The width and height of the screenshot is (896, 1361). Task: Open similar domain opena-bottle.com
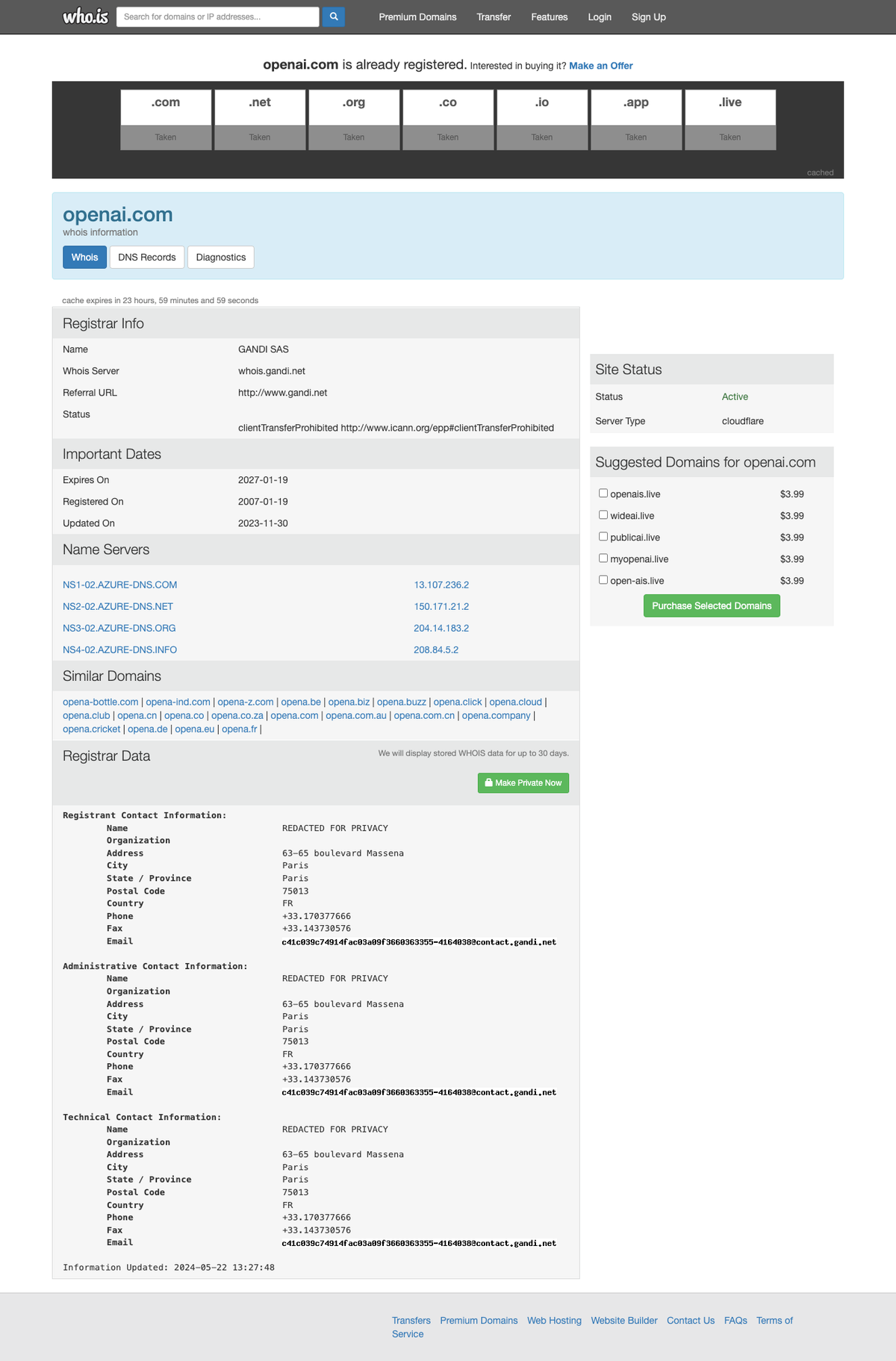(x=101, y=702)
